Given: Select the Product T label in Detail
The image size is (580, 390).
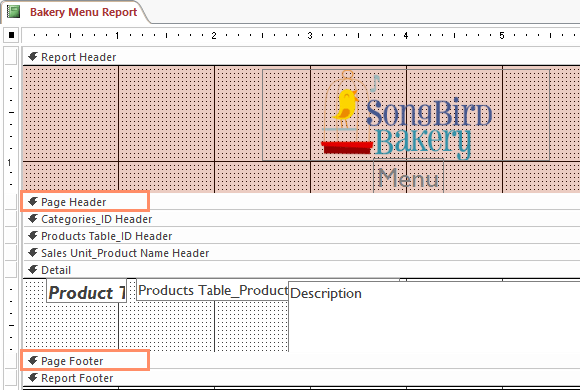Looking at the screenshot, I should pyautogui.click(x=87, y=291).
